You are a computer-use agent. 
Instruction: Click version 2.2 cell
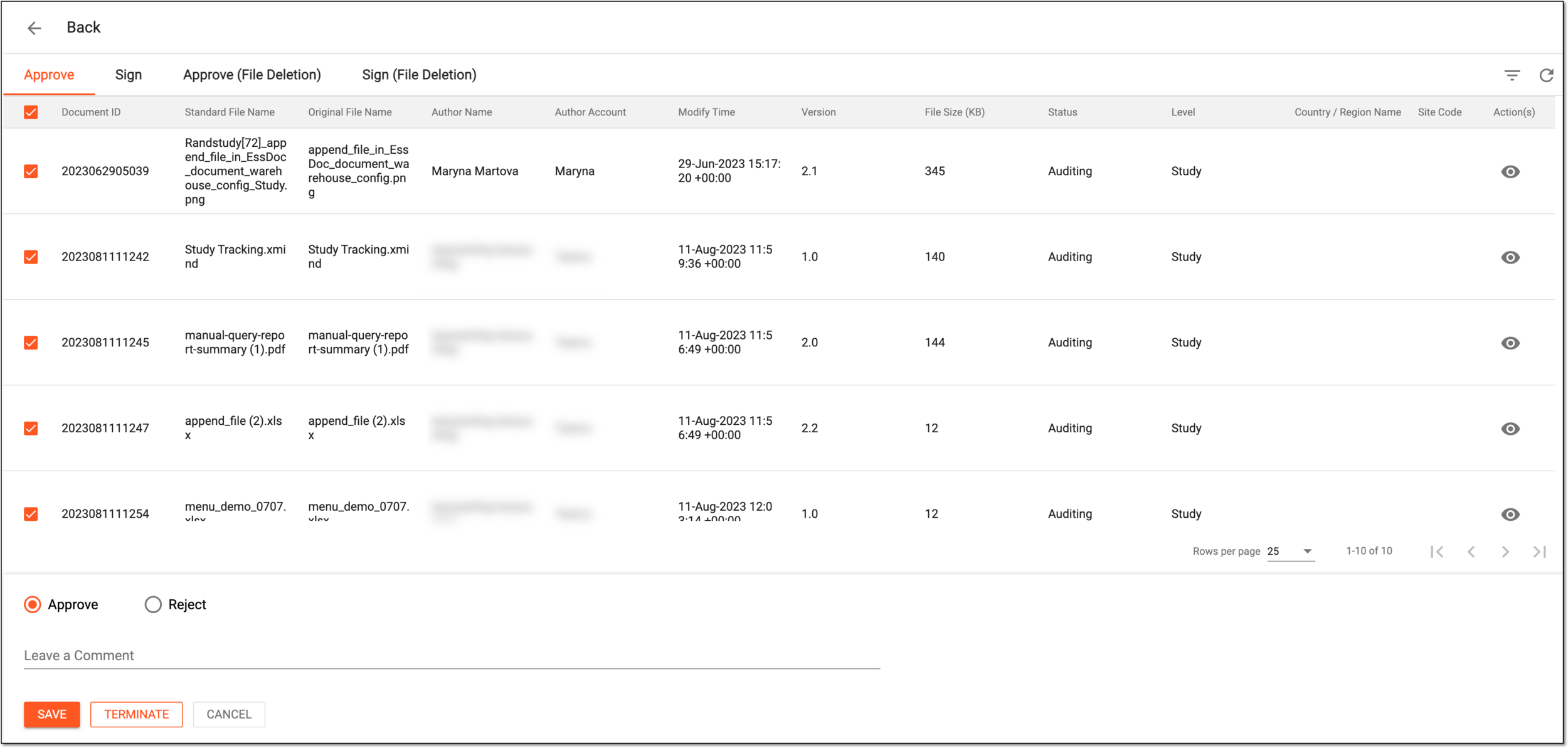809,429
